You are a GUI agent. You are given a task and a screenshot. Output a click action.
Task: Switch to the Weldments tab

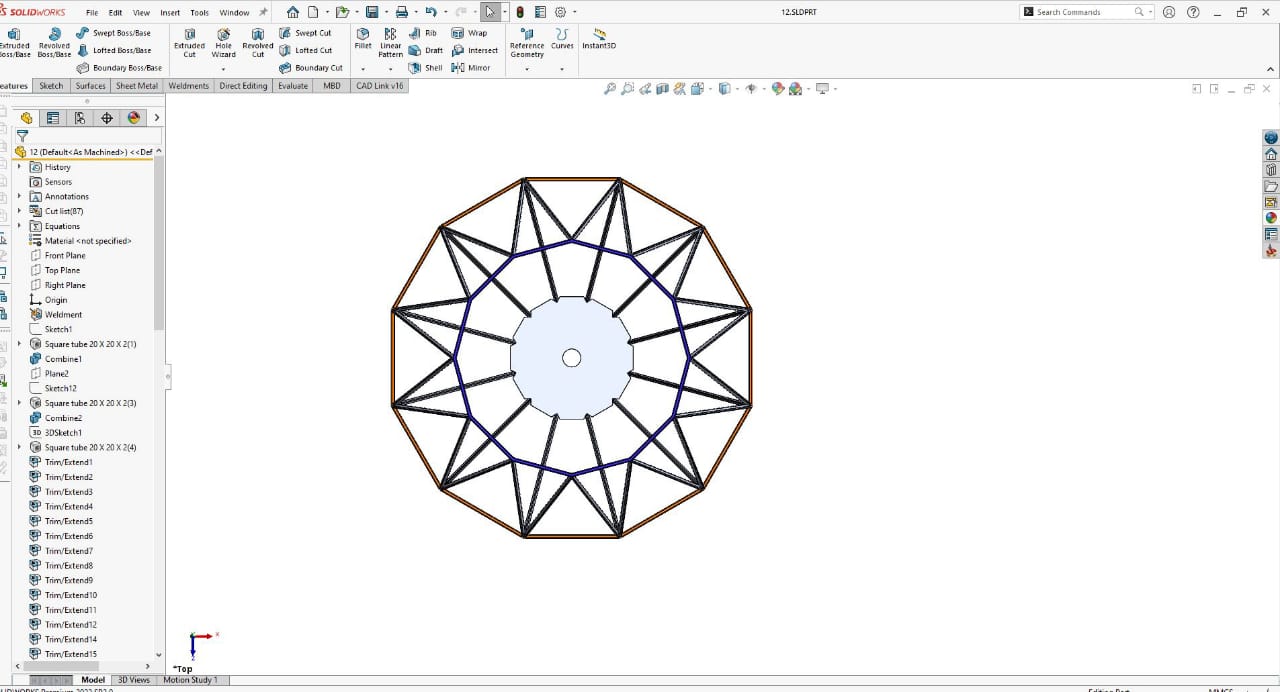tap(189, 86)
